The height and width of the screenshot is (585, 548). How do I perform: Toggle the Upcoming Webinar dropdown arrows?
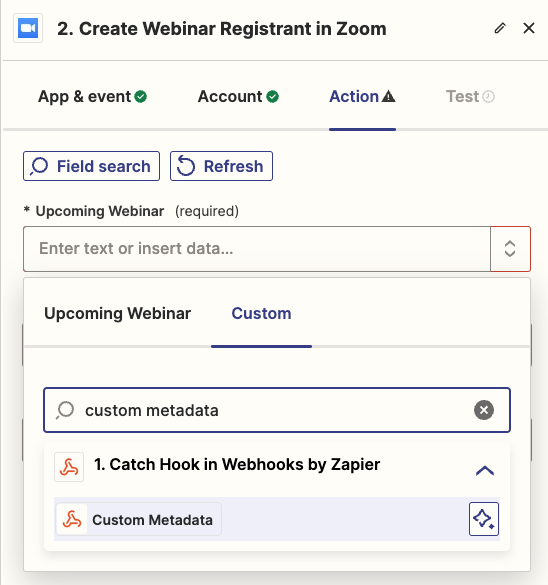coord(510,249)
